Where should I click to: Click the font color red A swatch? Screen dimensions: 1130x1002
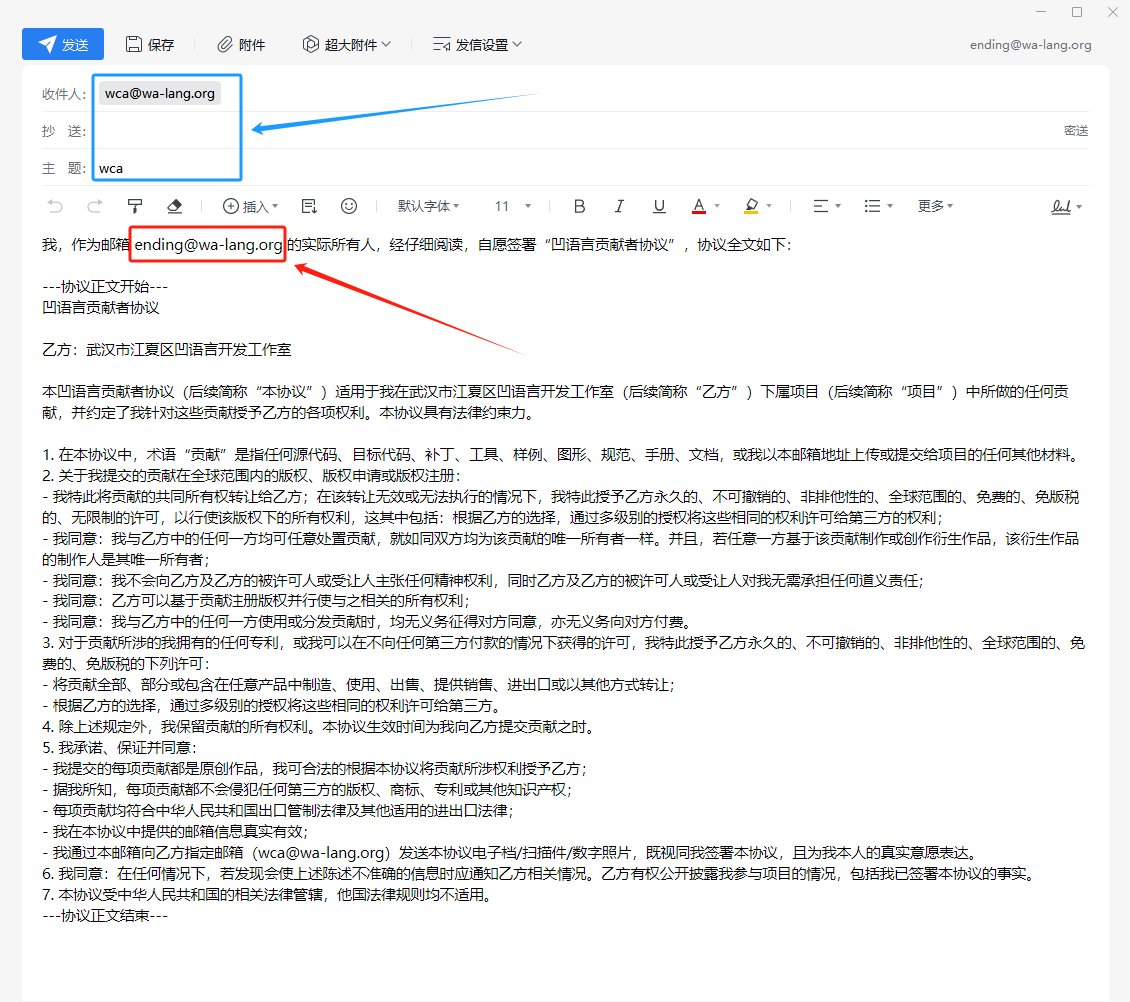tap(699, 206)
